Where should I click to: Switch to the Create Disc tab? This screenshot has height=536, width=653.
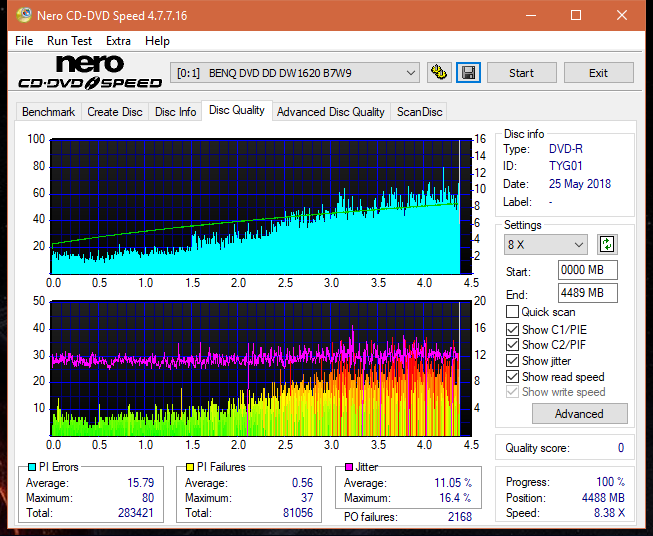point(115,112)
